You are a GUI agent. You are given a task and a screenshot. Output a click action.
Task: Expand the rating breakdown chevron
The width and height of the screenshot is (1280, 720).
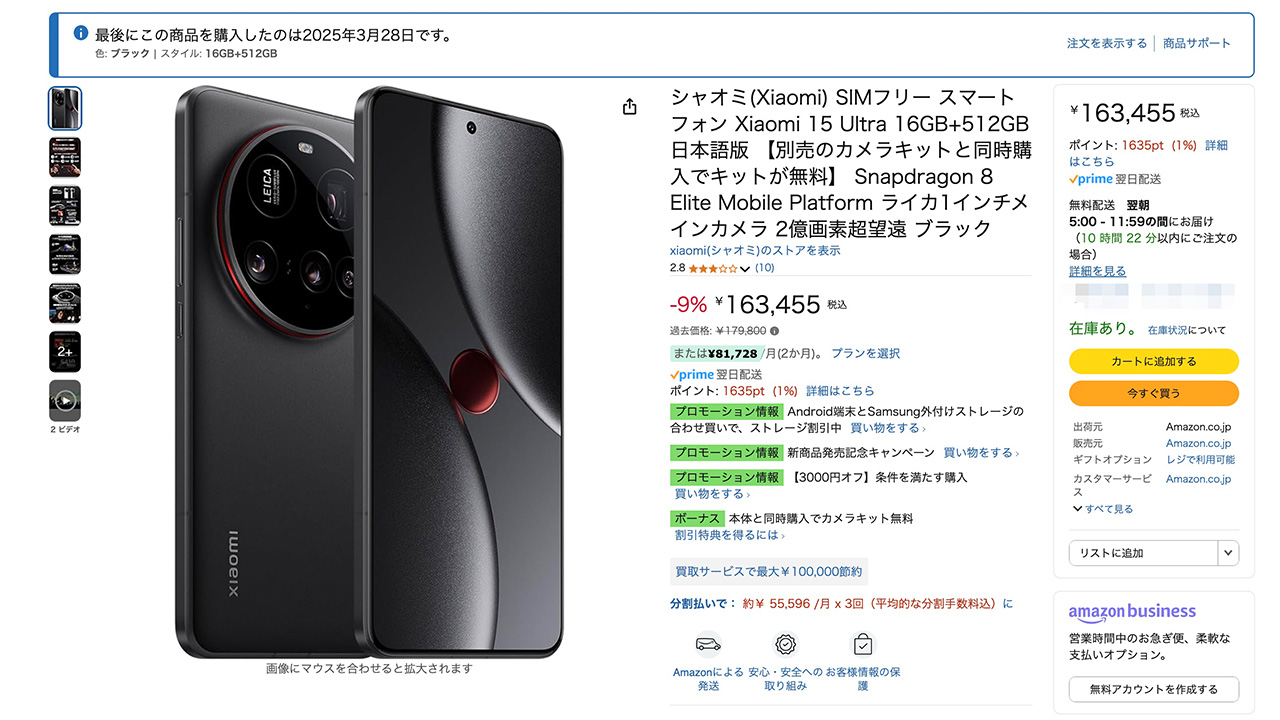point(745,269)
